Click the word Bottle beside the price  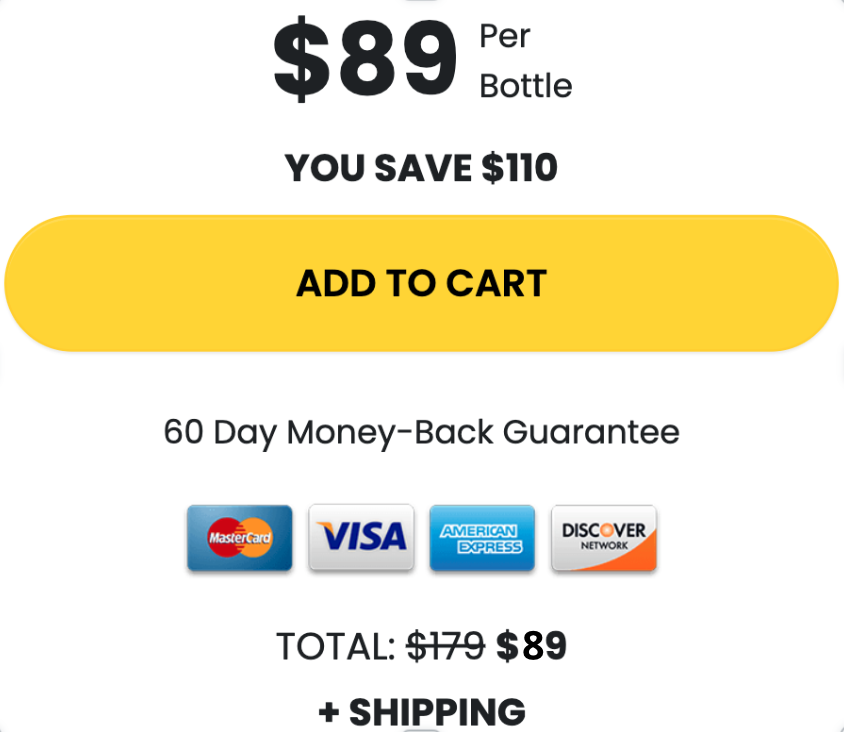point(525,86)
